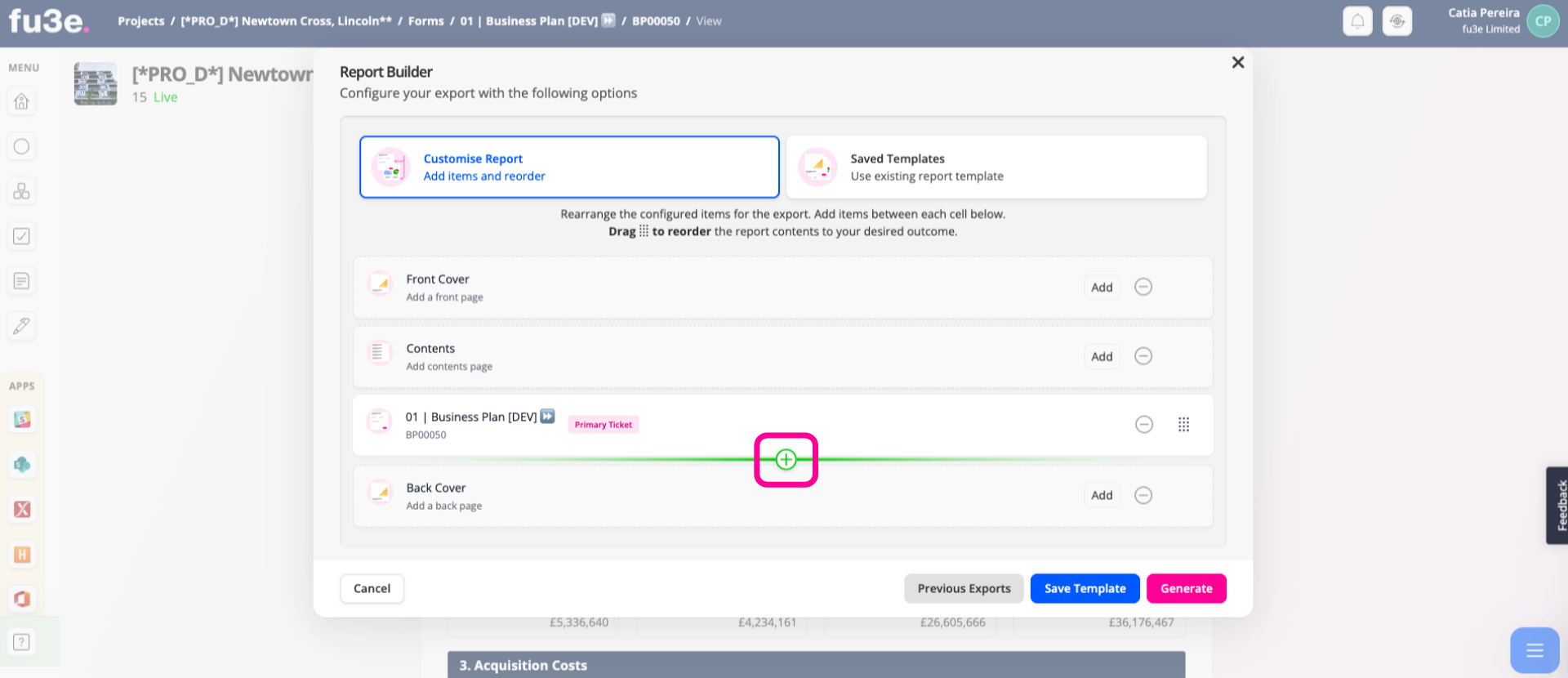Open the help question mark icon
This screenshot has width=1568, height=678.
pos(22,642)
